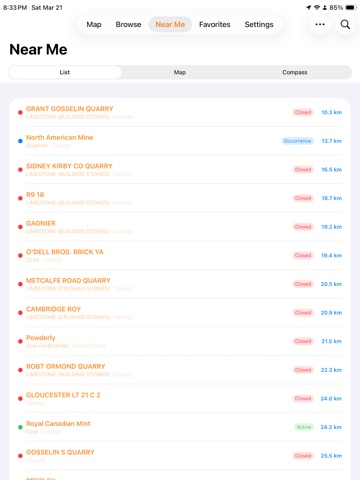Click the Closed badge on Powderly row
Screen dimensions: 360x480
pos(303,341)
